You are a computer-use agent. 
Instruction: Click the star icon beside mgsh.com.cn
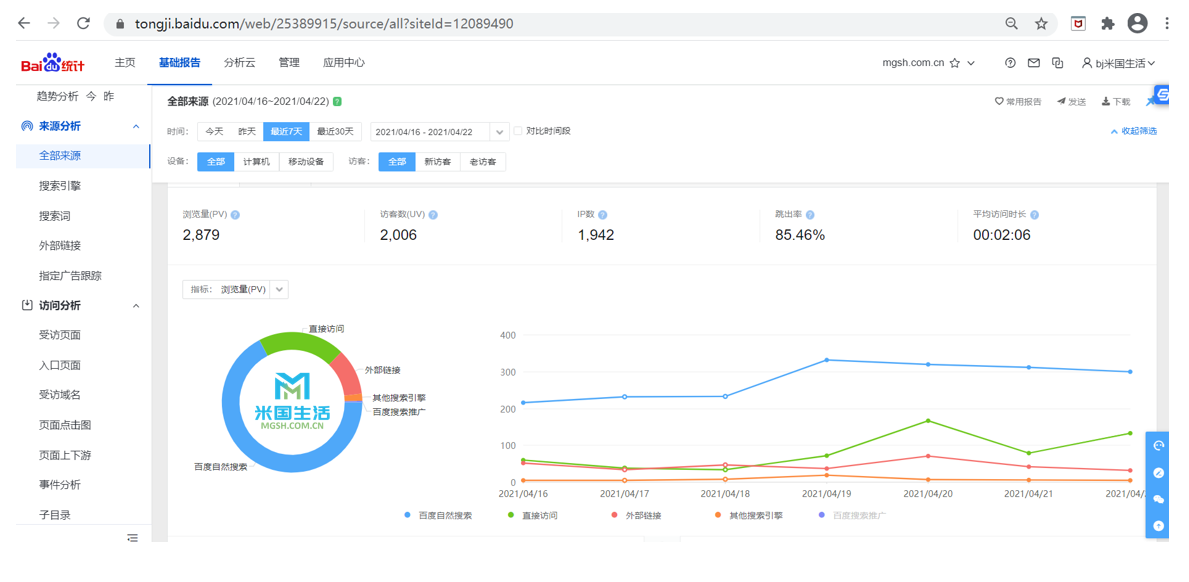pos(955,63)
